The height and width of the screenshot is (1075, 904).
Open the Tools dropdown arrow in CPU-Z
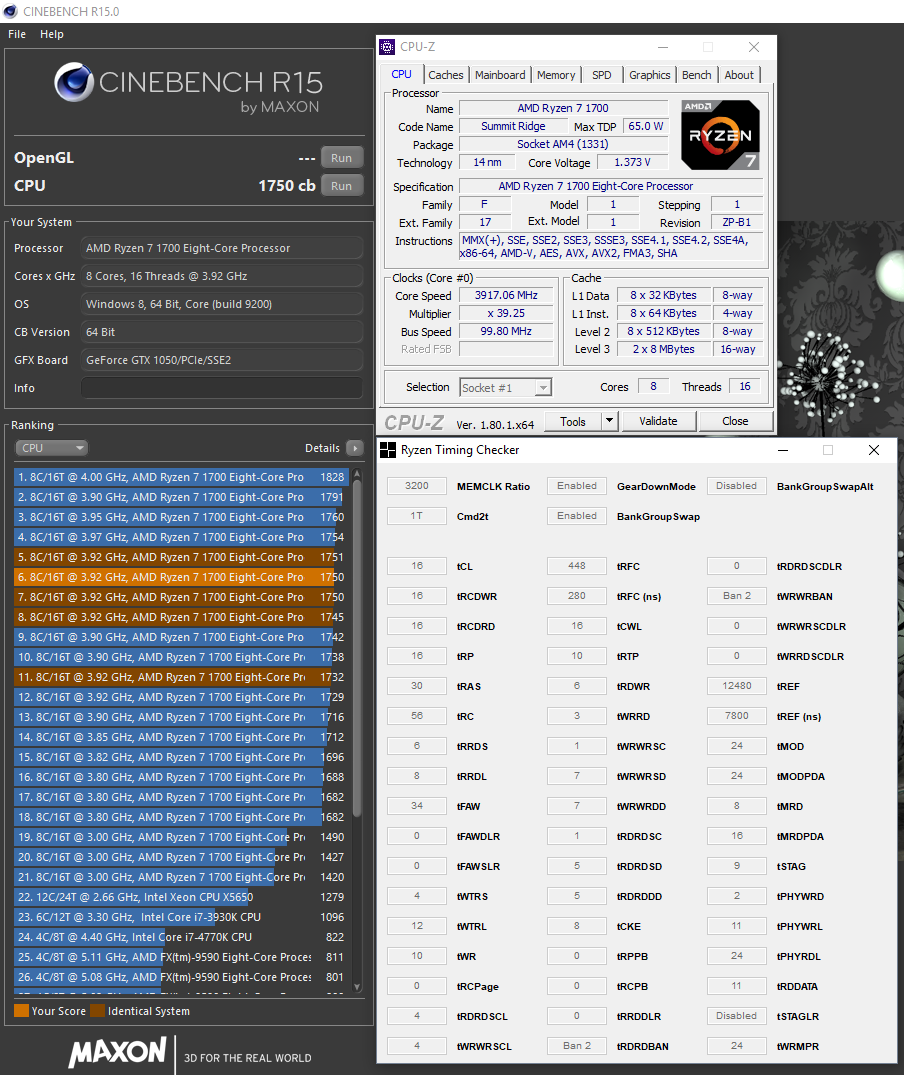609,421
